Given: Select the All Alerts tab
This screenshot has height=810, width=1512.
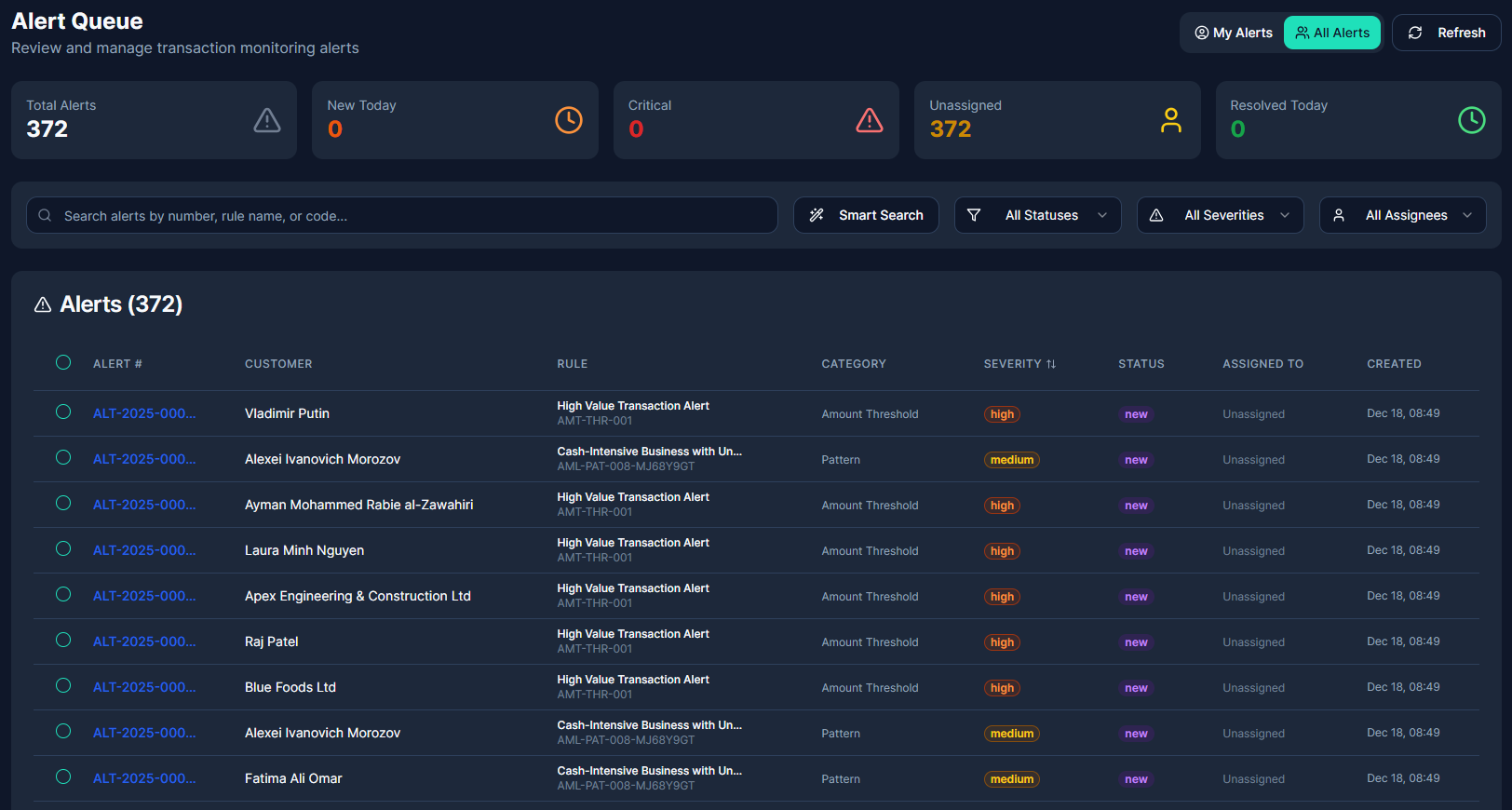Looking at the screenshot, I should click(x=1331, y=33).
